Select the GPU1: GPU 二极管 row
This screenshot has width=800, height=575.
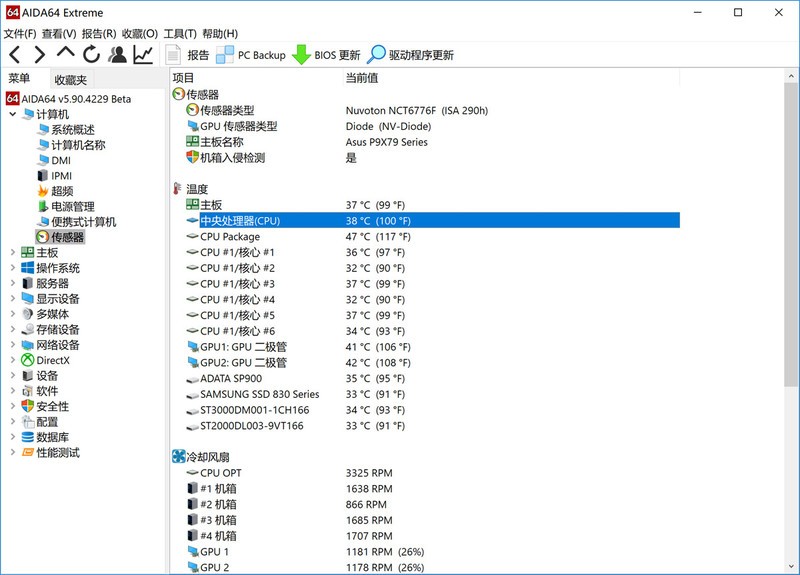click(x=433, y=346)
